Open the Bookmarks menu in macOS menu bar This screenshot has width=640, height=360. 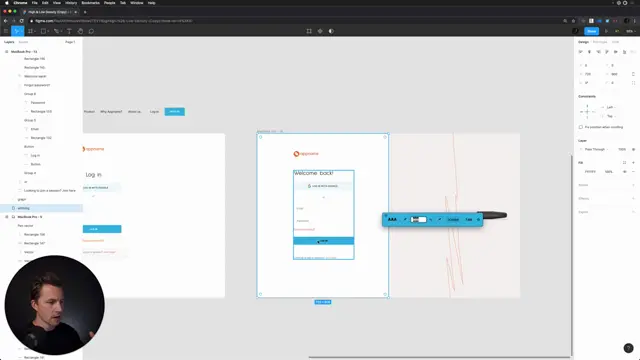coord(90,3)
